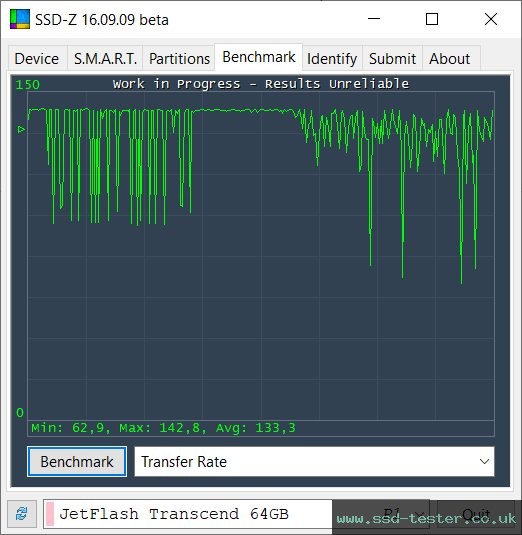The width and height of the screenshot is (522, 535).
Task: Minimize the SSD-Z window
Action: (374, 19)
